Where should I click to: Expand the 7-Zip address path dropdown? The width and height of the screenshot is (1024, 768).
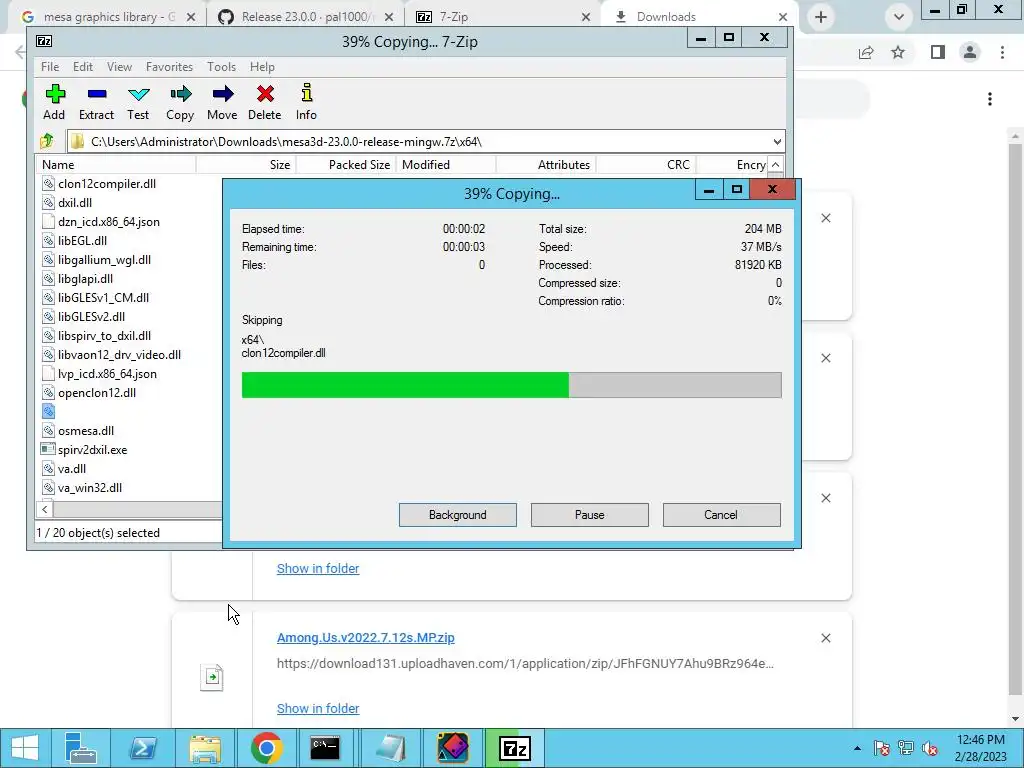[x=777, y=142]
